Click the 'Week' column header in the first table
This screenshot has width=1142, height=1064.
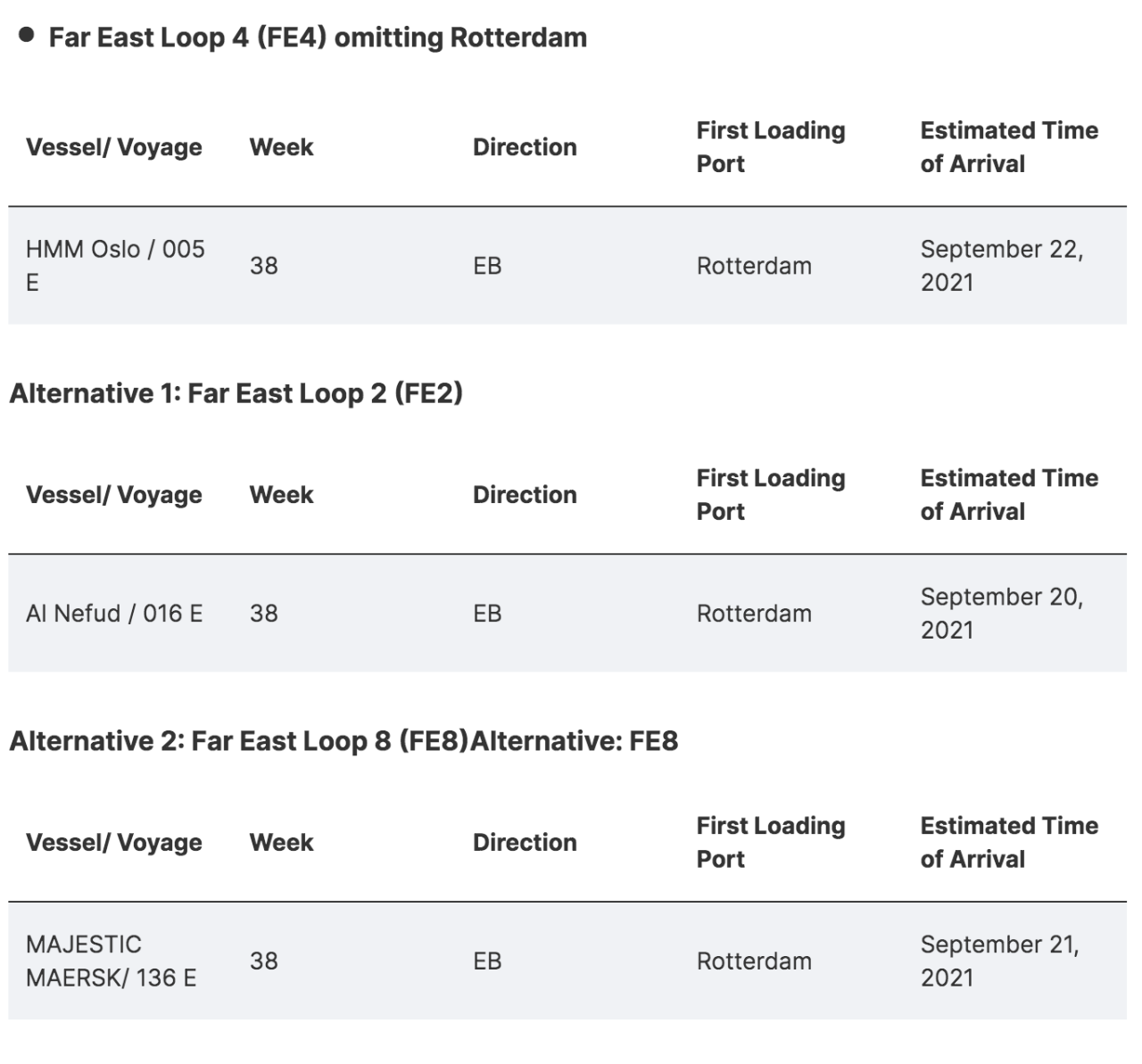[281, 147]
